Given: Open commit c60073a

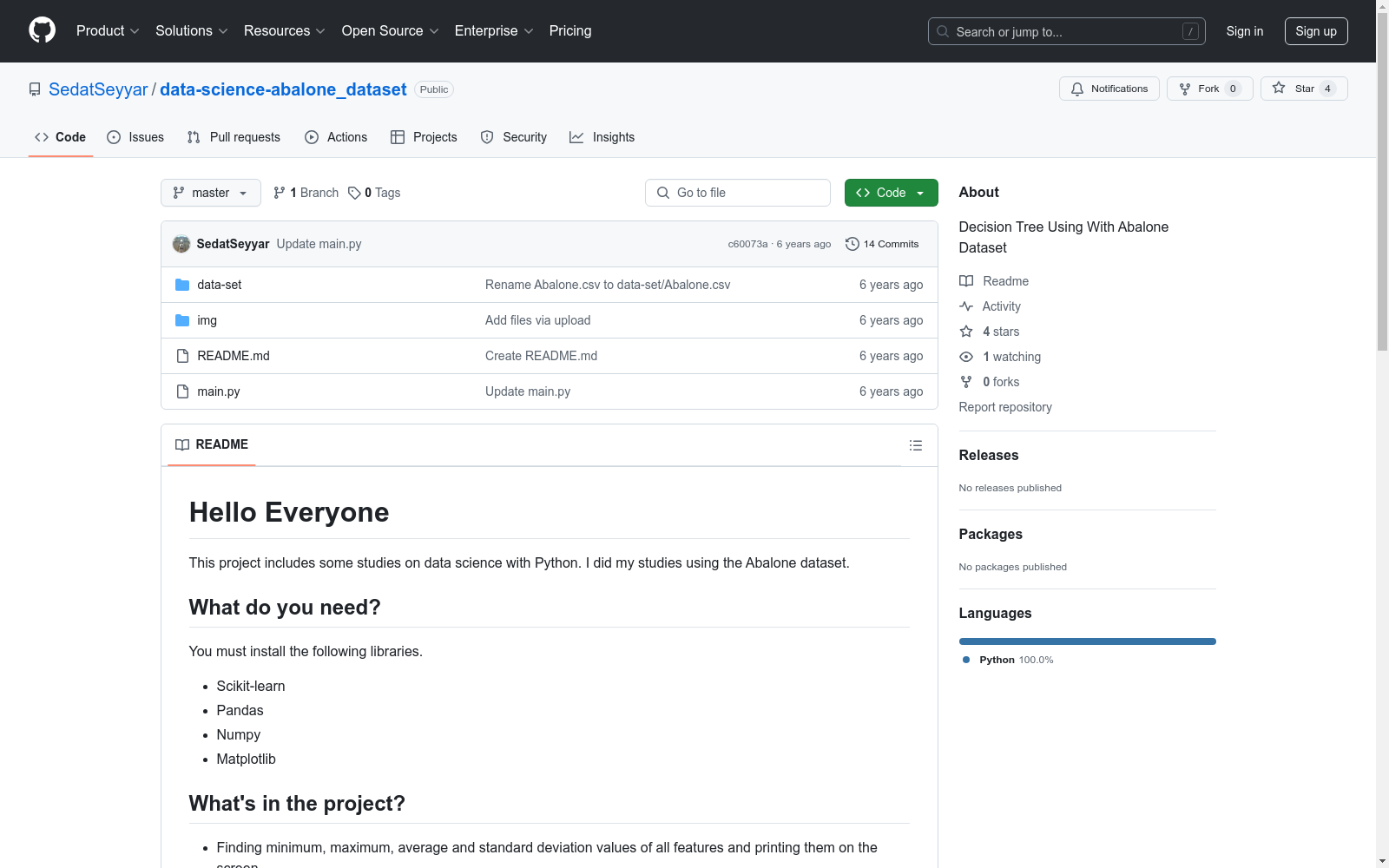Looking at the screenshot, I should (x=747, y=244).
